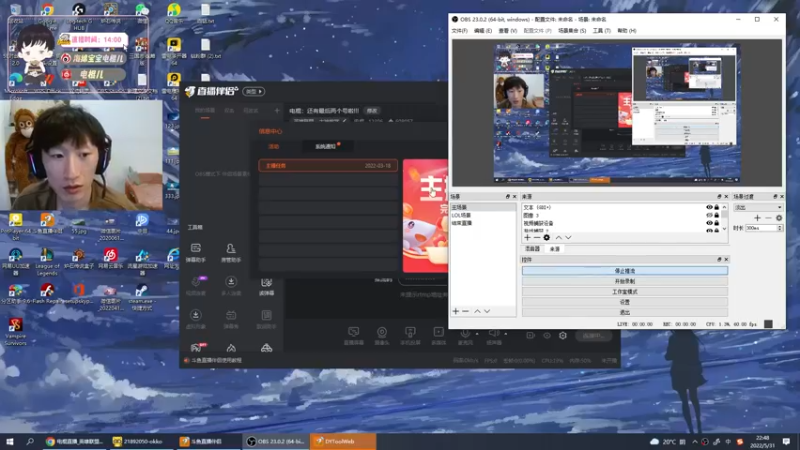Click add scene plus in 直播伴侣 tabs
Image resolution: width=800 pixels, height=450 pixels.
tap(277, 110)
